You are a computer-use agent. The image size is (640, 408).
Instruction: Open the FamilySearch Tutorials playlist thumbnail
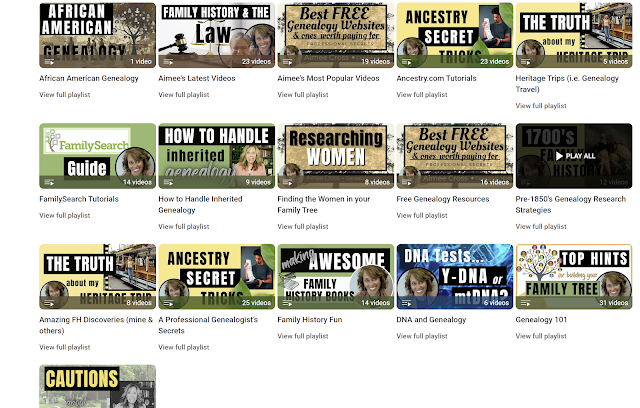98,156
